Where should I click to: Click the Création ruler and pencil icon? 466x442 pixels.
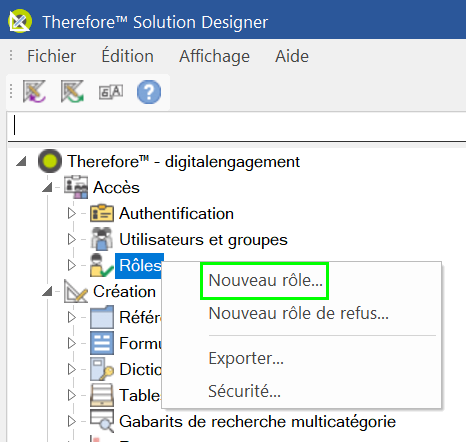[76, 291]
